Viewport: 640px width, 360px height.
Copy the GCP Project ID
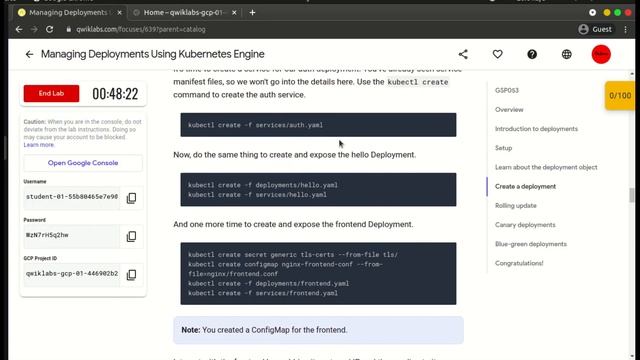[131, 275]
